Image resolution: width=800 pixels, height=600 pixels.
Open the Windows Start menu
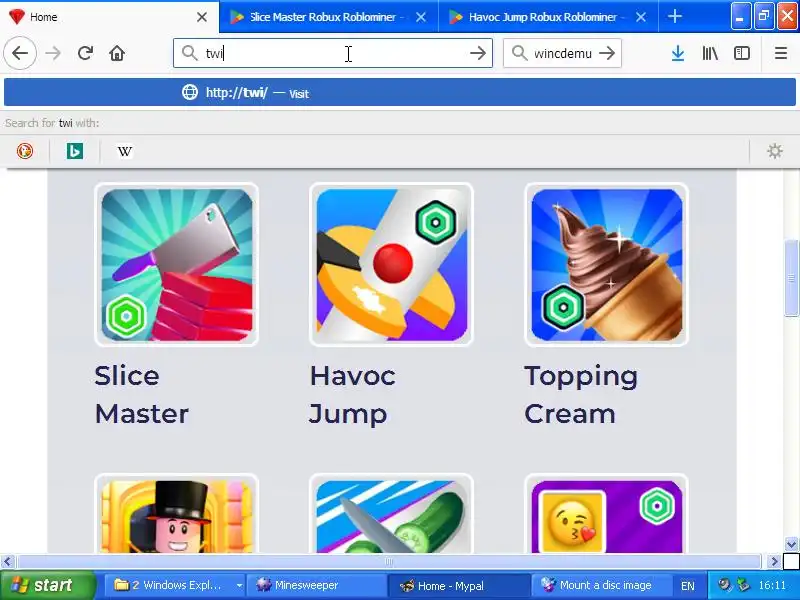pyautogui.click(x=47, y=585)
